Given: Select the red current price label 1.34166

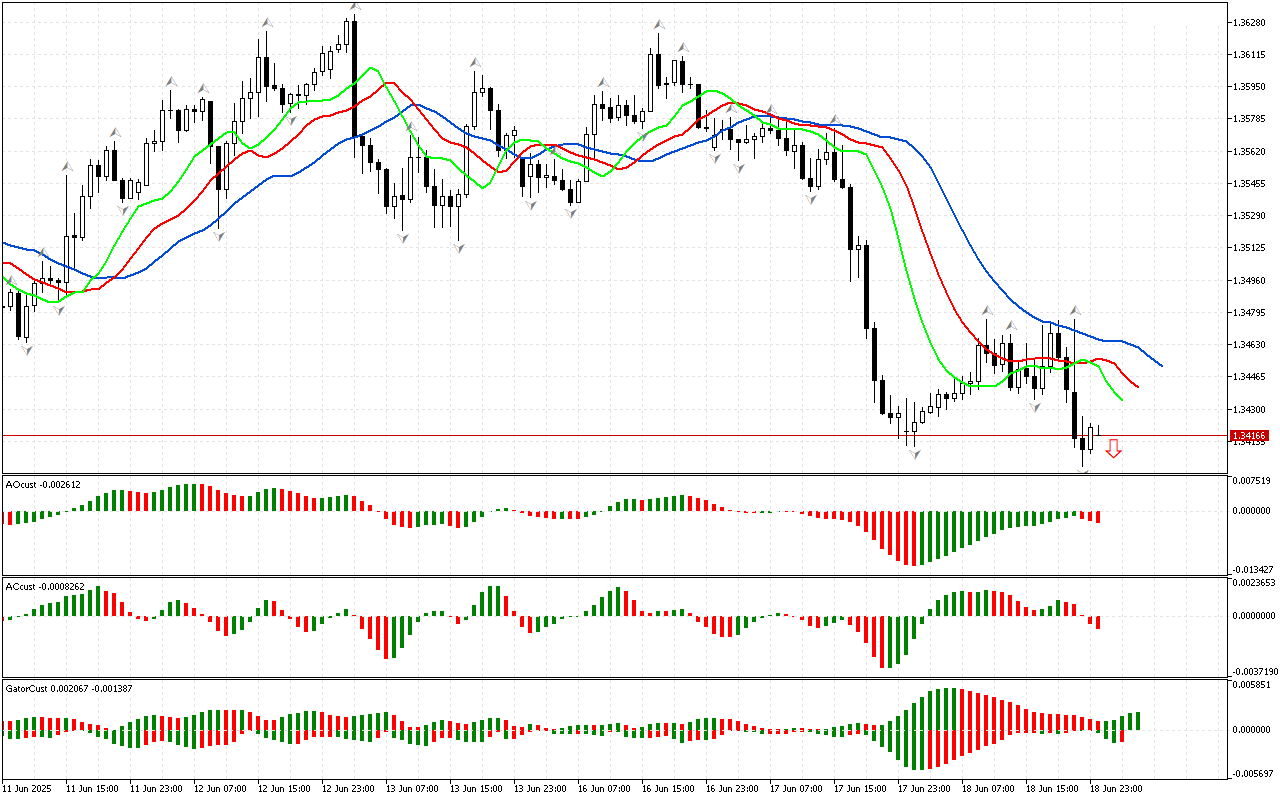Looking at the screenshot, I should click(1249, 436).
